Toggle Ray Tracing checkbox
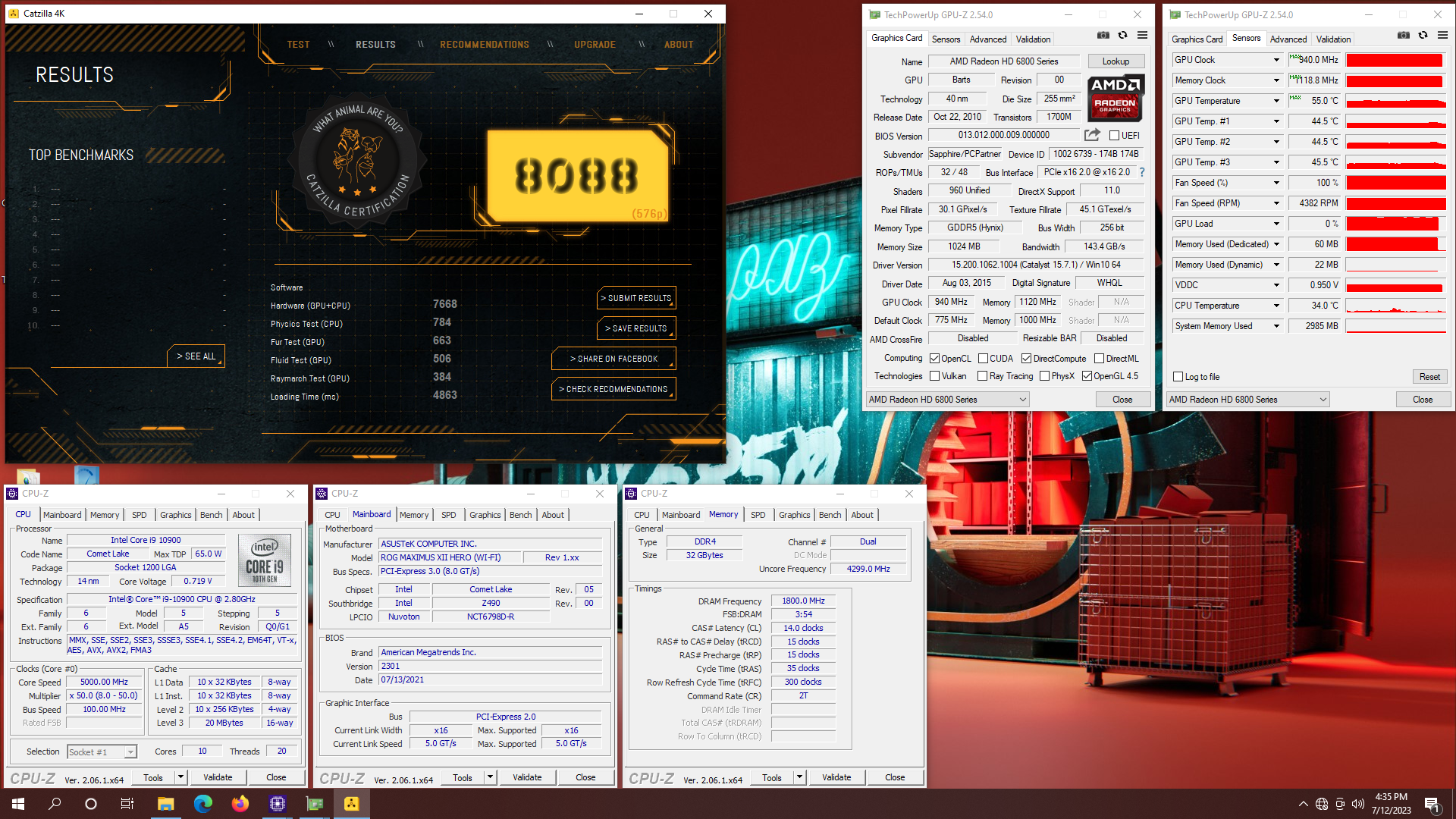1456x819 pixels. 983,376
